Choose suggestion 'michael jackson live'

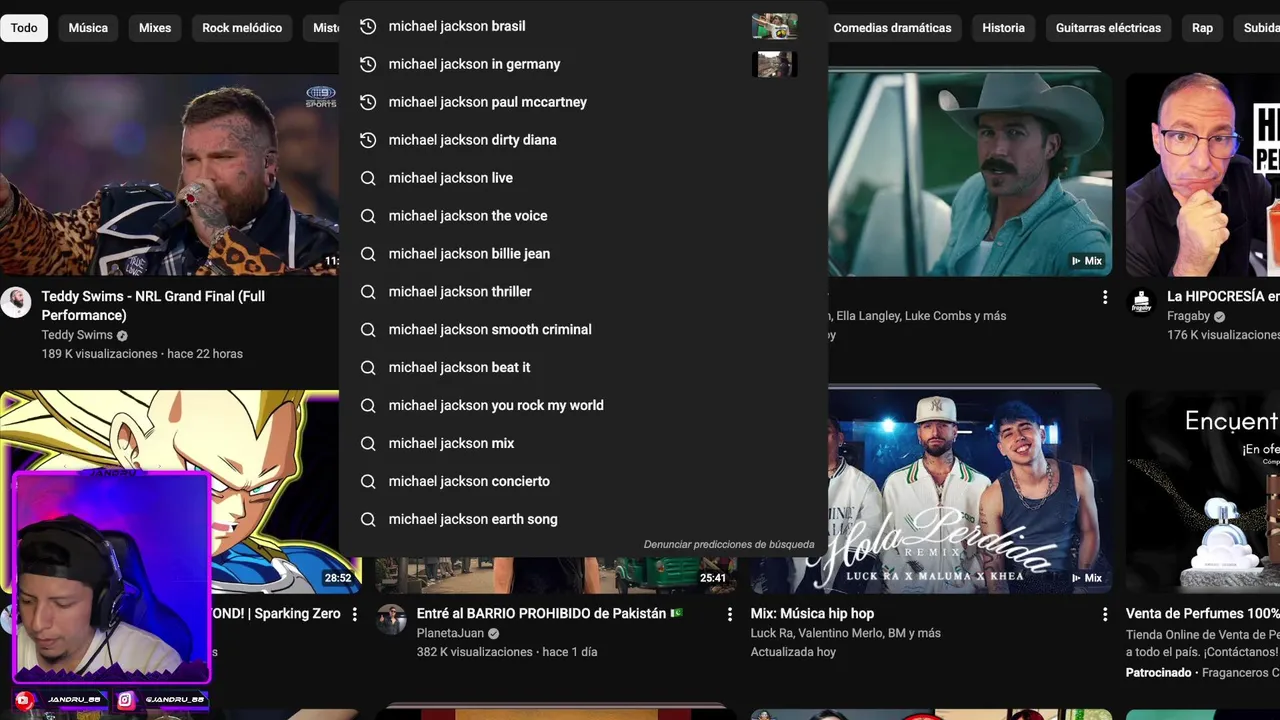(x=583, y=178)
